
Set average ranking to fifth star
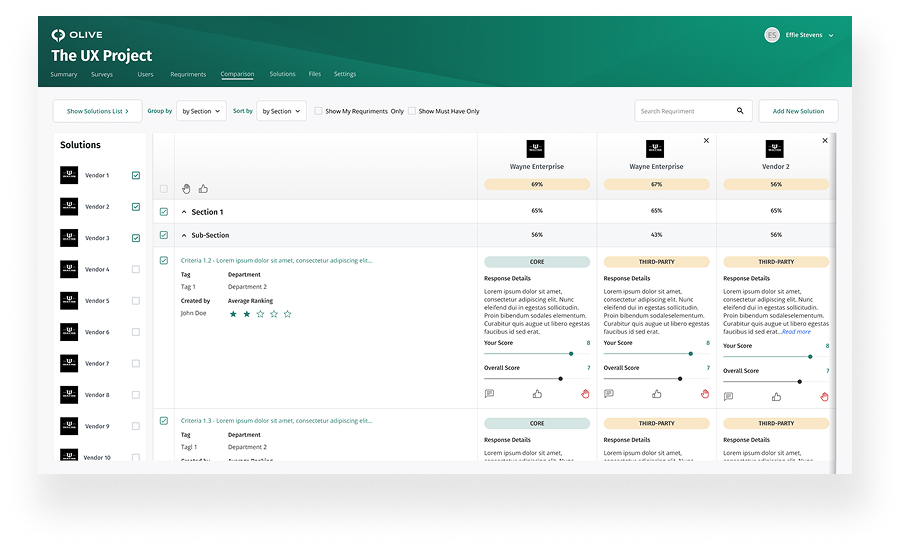[x=287, y=314]
